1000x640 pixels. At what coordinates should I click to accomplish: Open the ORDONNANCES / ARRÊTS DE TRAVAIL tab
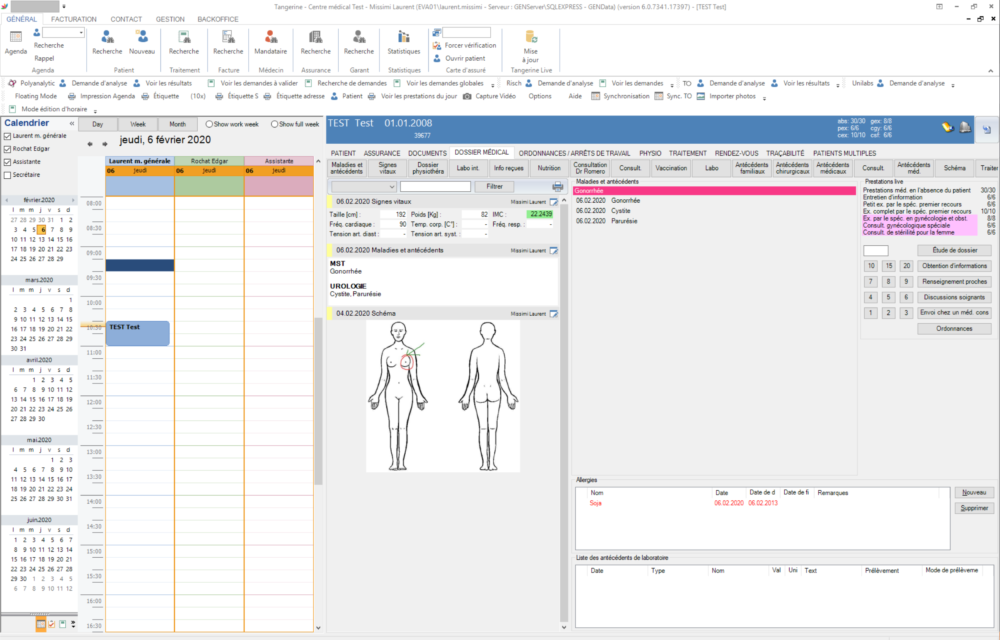click(574, 152)
